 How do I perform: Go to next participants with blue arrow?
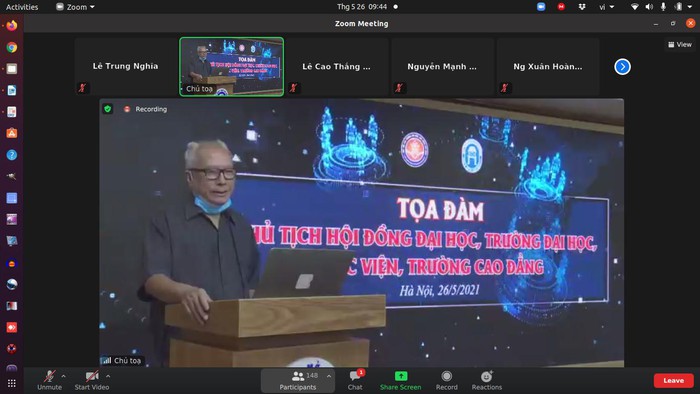(622, 66)
